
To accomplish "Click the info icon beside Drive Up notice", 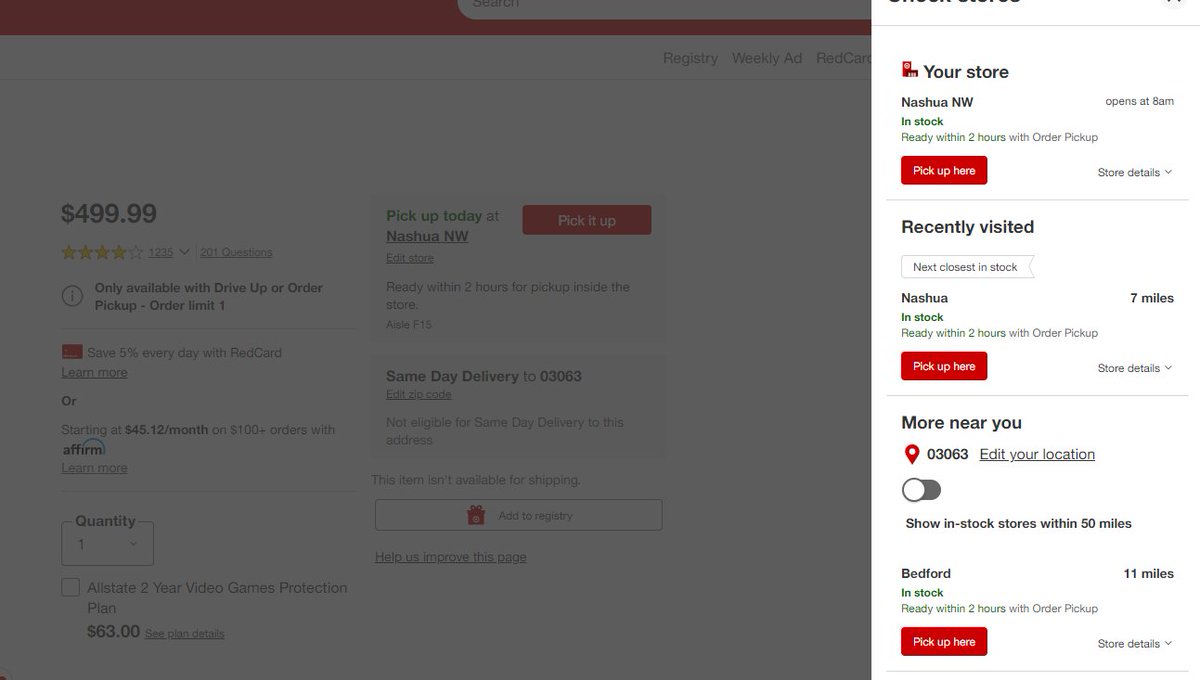I will point(72,296).
